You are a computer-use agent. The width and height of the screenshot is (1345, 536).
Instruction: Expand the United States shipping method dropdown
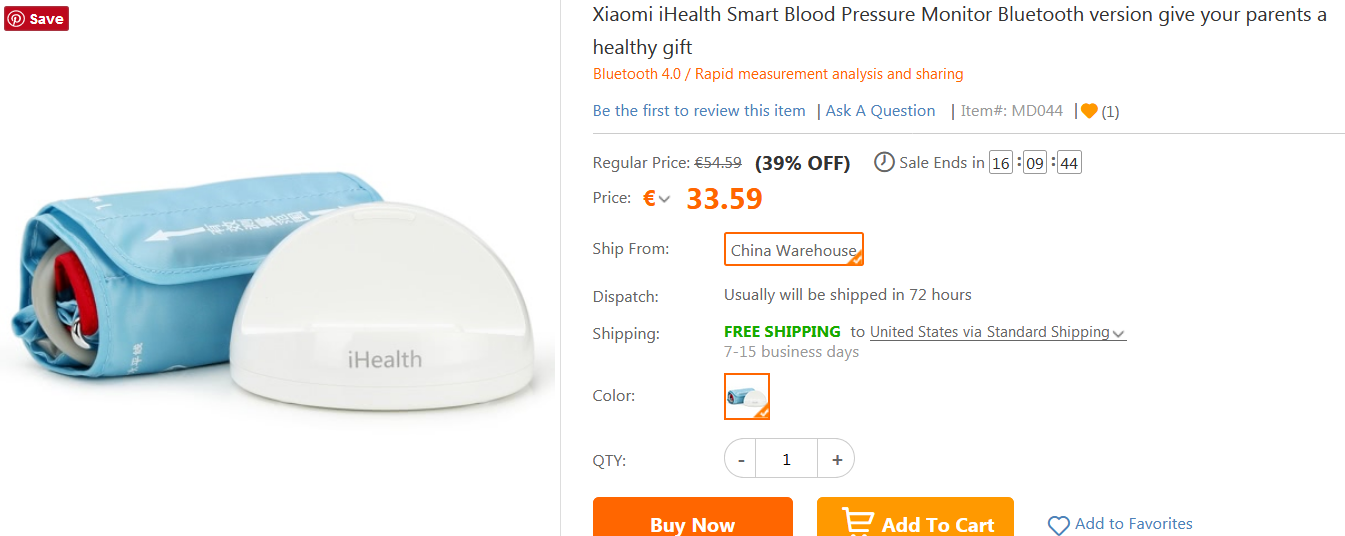click(1118, 333)
